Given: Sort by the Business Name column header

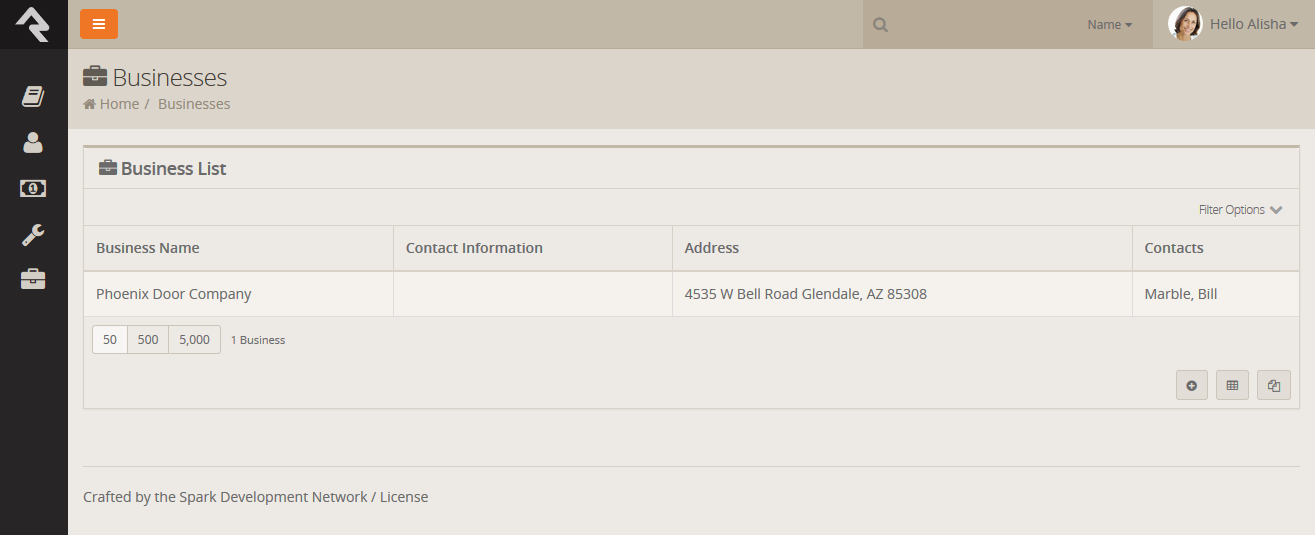Looking at the screenshot, I should click(148, 248).
